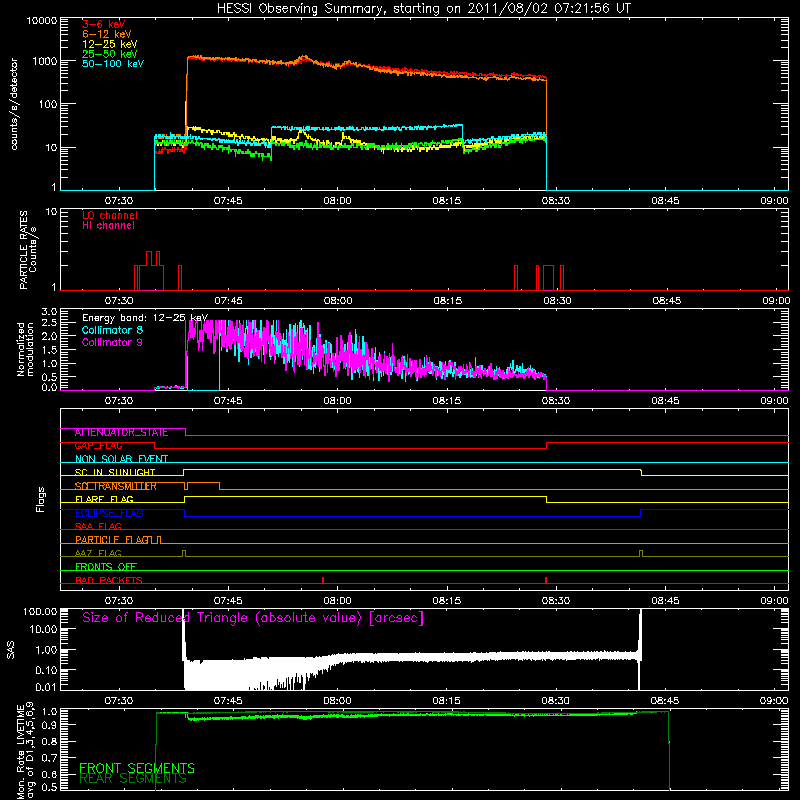The image size is (800, 800).
Task: Click the ATTENUATOR_STATE flag label
Action: point(121,433)
